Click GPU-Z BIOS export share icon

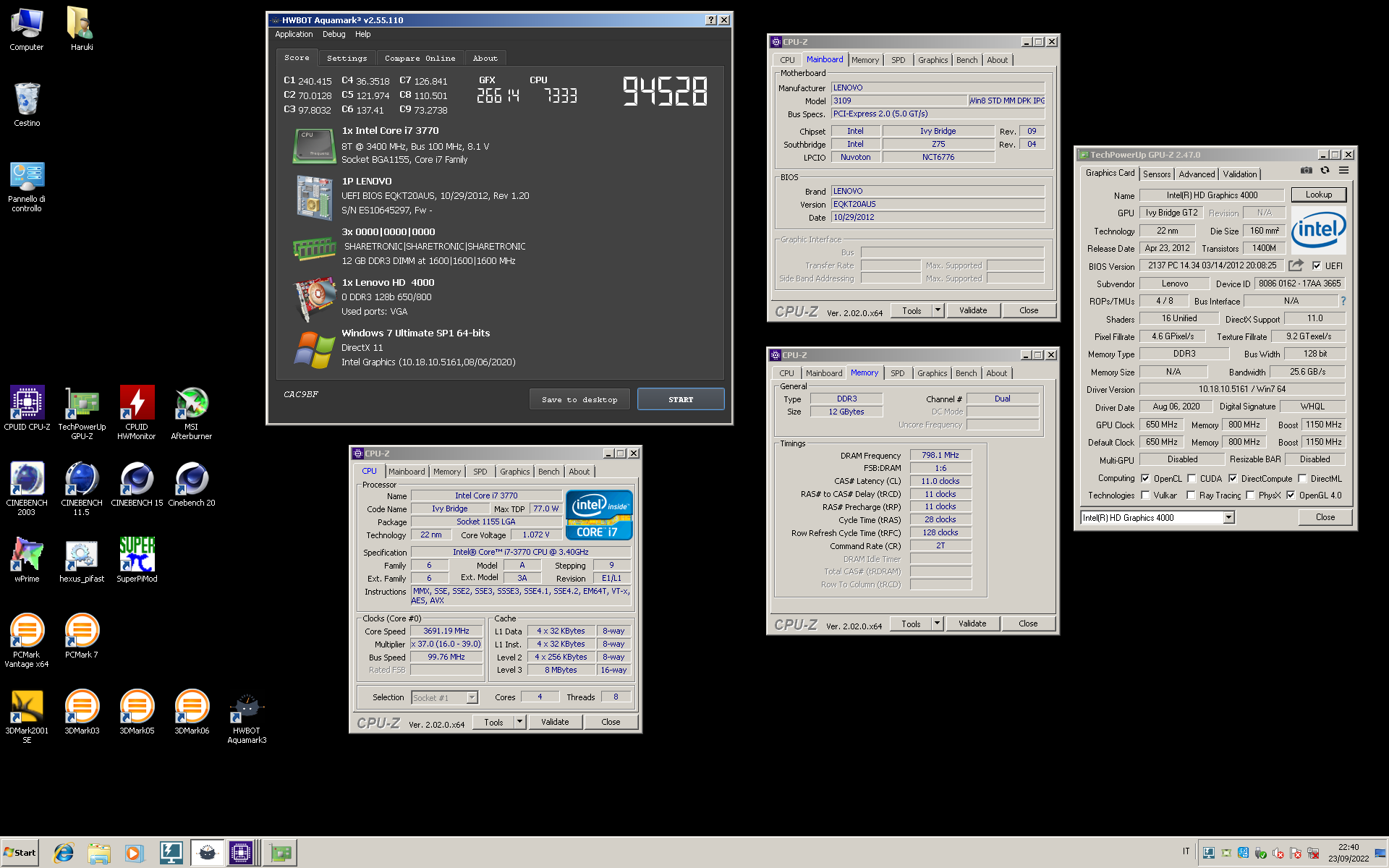point(1296,265)
